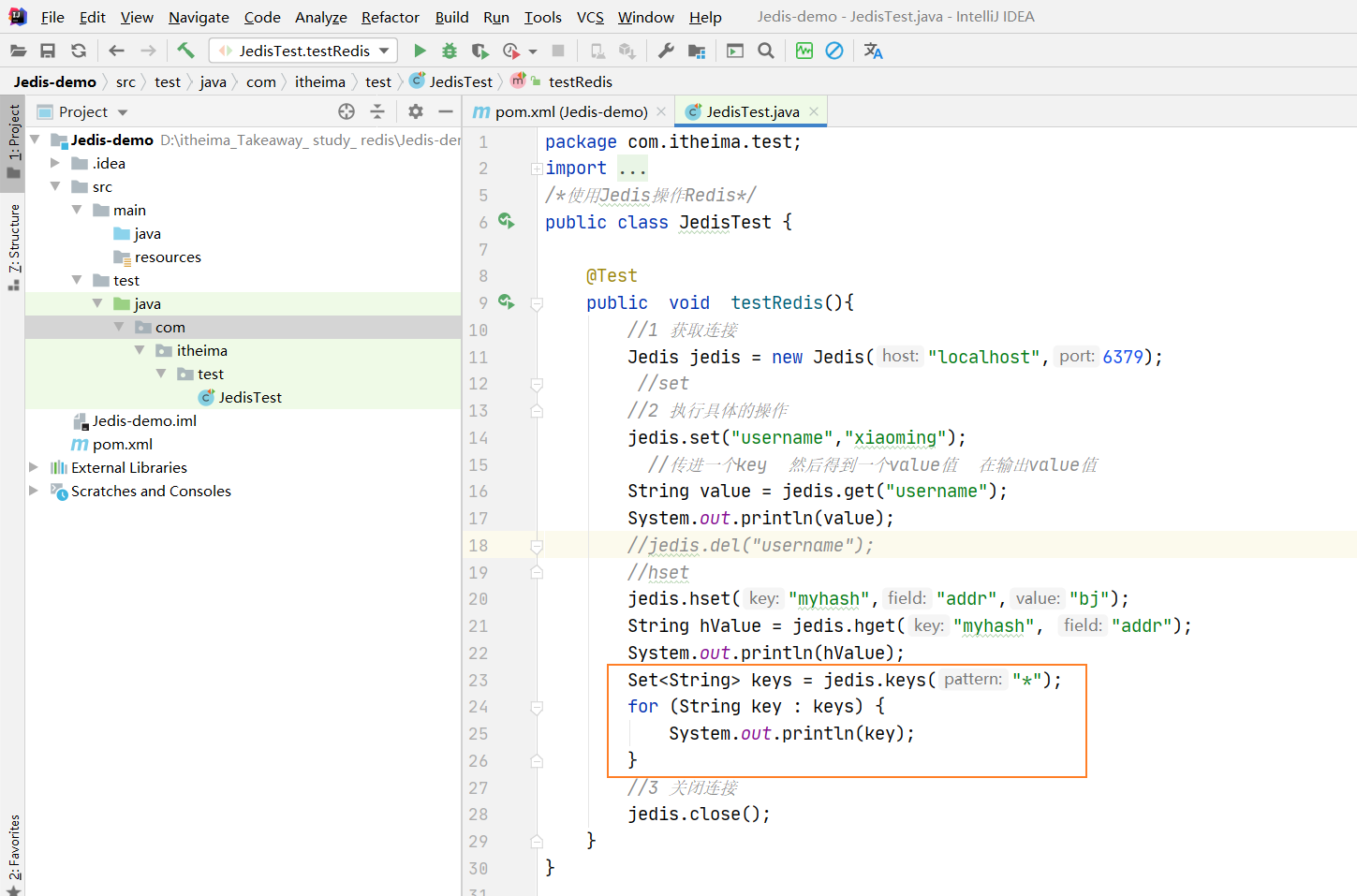Click the Save All toolbar icon
Viewport: 1357px width, 896px height.
pos(48,51)
